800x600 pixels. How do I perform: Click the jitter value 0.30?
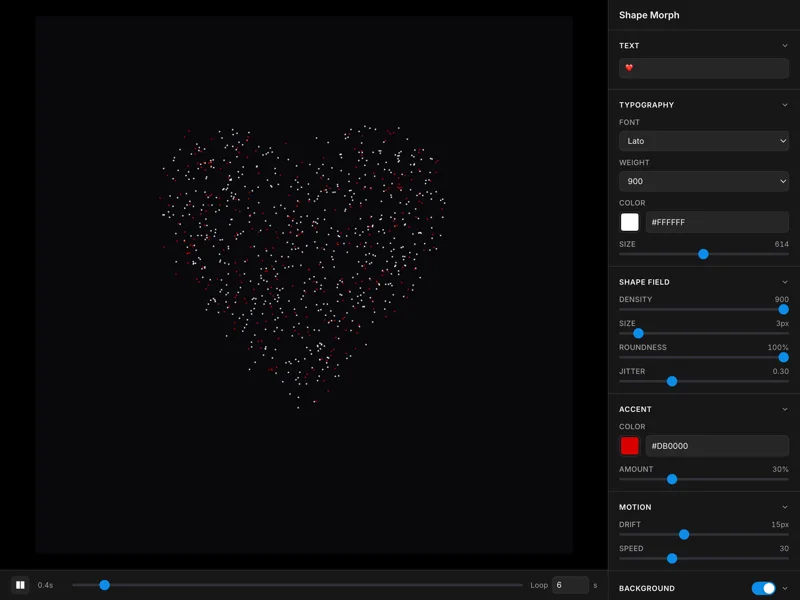[780, 371]
